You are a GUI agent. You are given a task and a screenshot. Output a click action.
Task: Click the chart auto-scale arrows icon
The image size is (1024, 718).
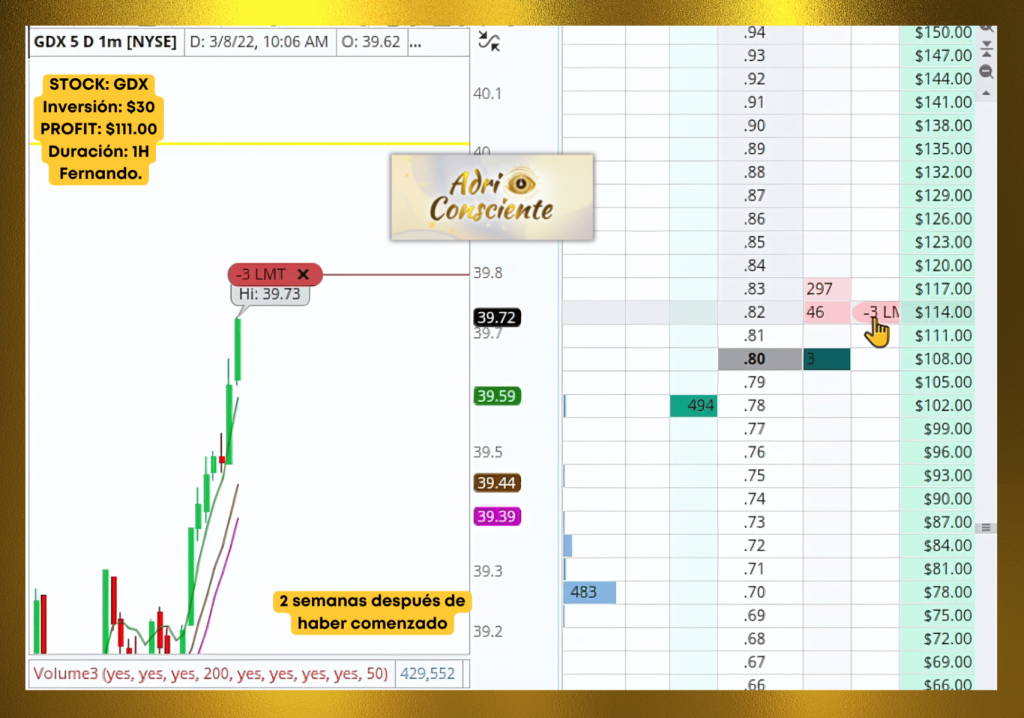pyautogui.click(x=489, y=41)
